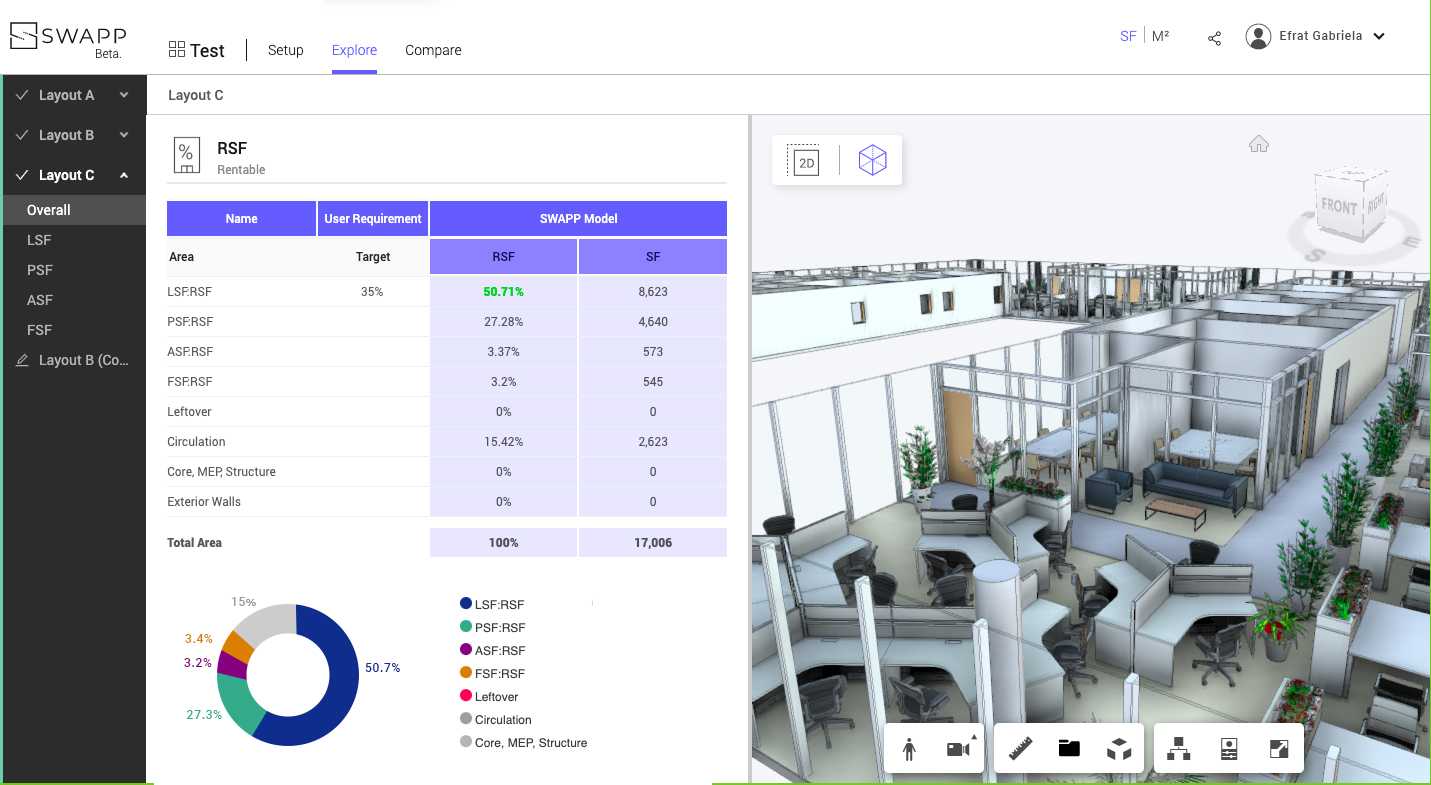Switch viewer to 3D cube mode
The height and width of the screenshot is (785, 1431).
[x=872, y=160]
